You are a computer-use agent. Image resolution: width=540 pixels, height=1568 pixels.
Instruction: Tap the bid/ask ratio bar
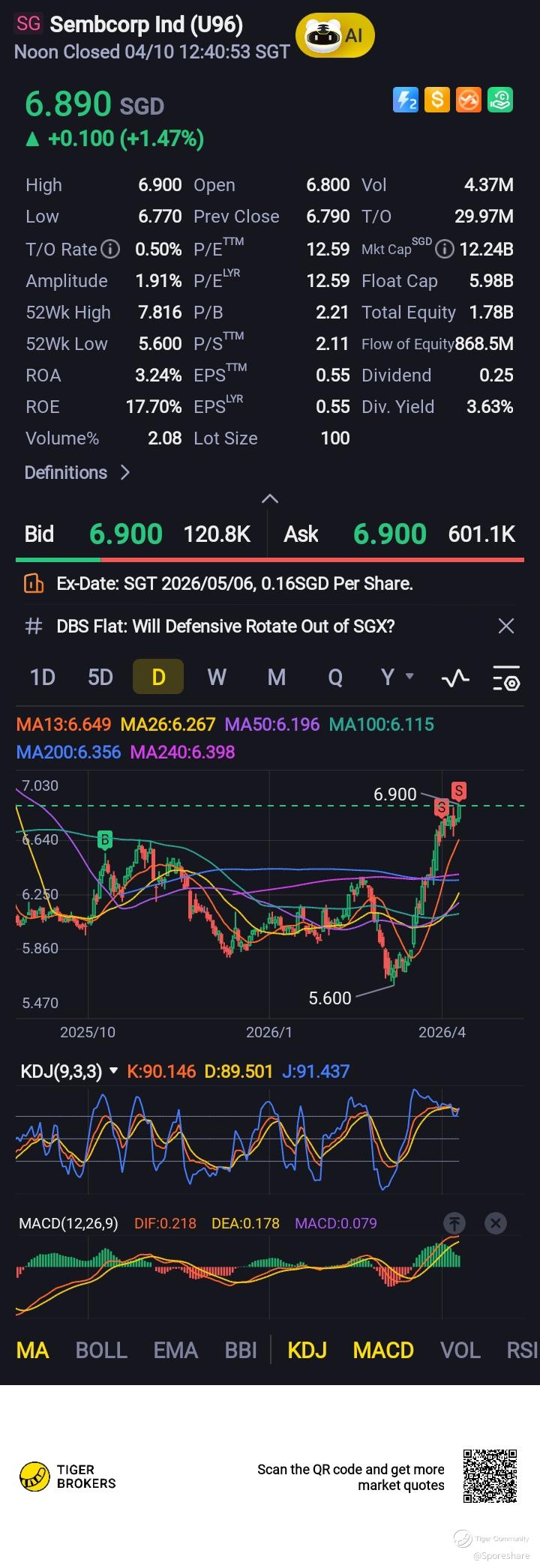(x=270, y=559)
